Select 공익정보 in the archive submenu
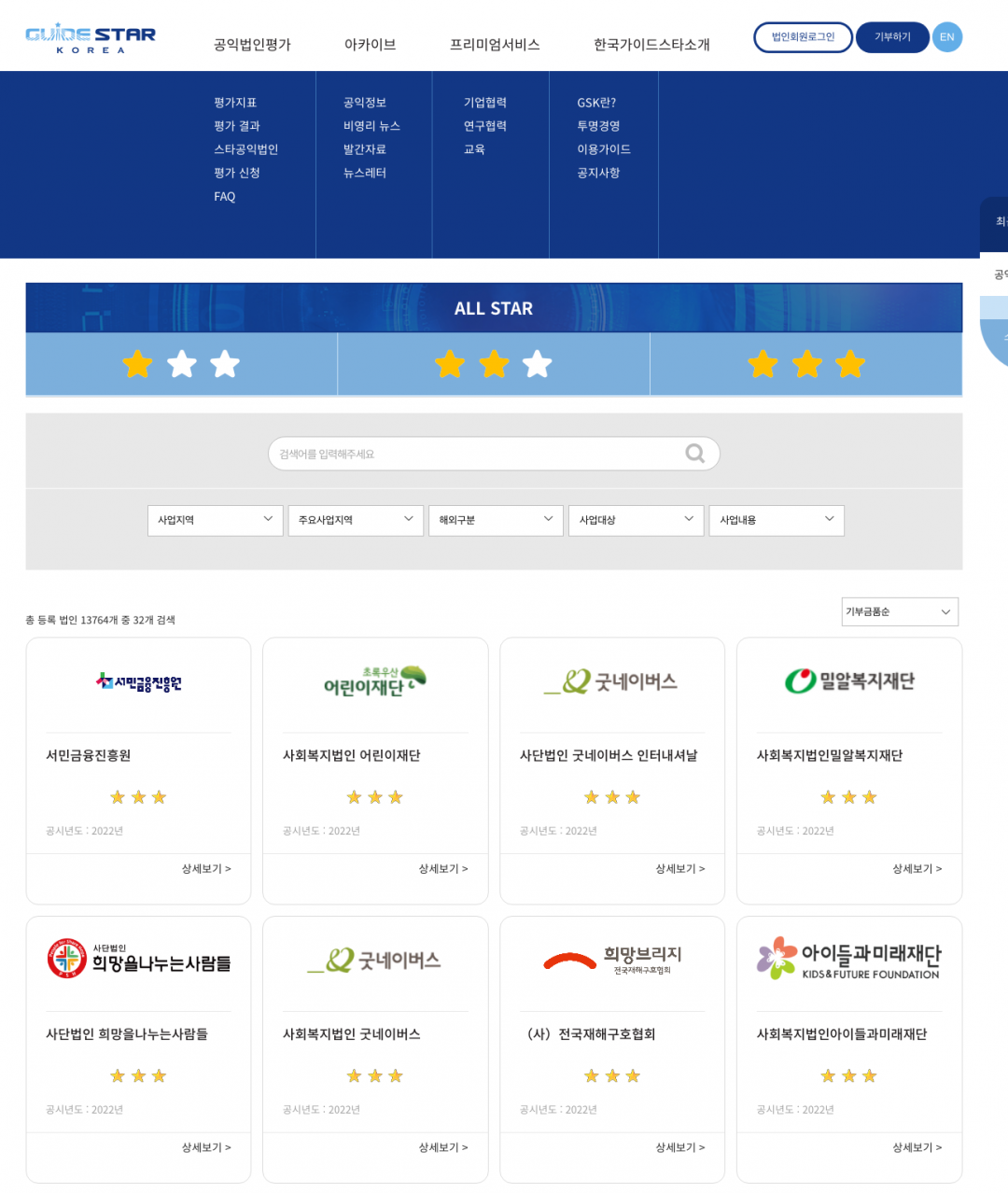Screen dimensions: 1008x1193 tap(365, 103)
